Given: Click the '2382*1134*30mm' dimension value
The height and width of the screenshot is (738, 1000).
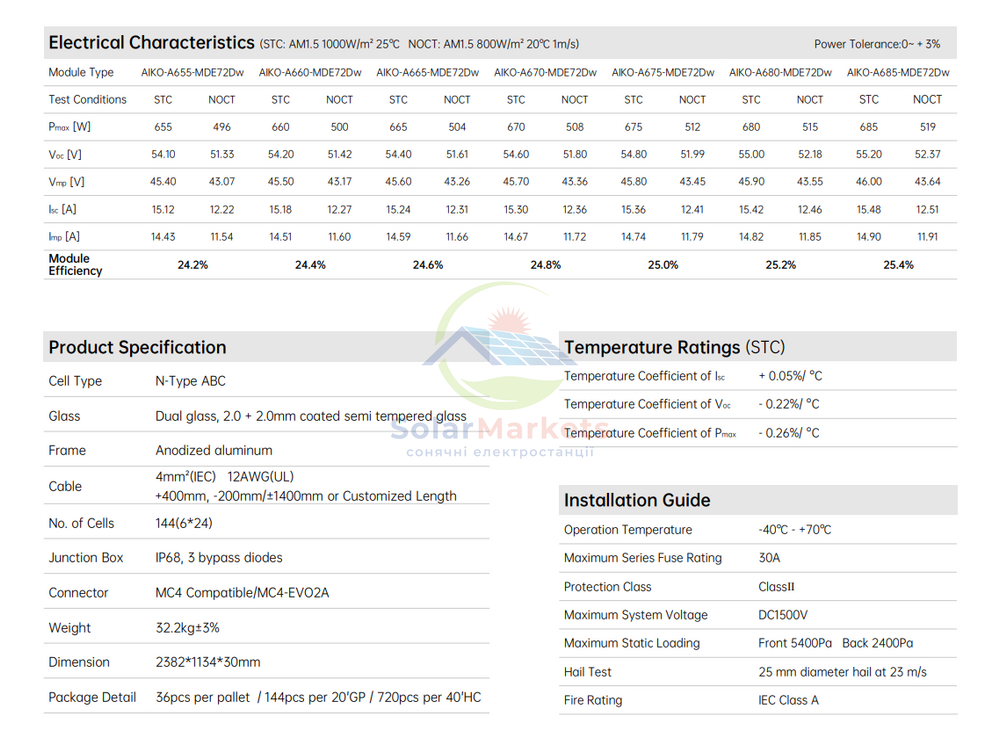Looking at the screenshot, I should coord(208,663).
